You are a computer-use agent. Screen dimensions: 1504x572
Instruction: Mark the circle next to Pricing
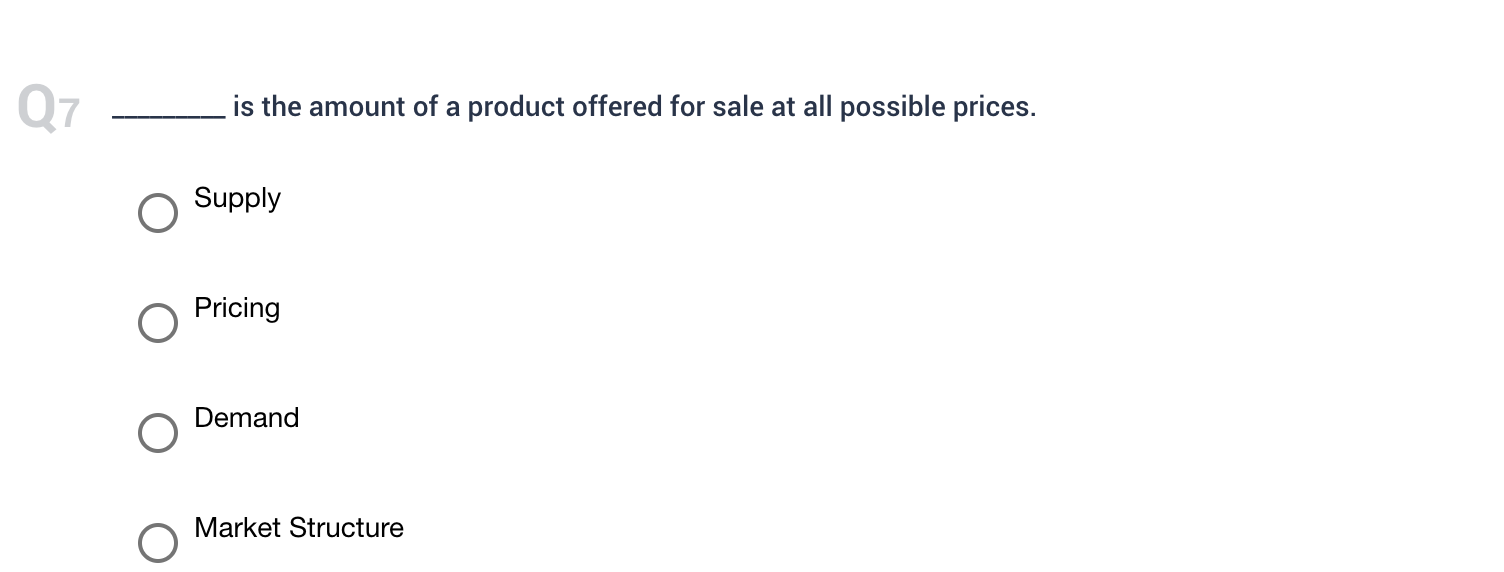point(157,323)
